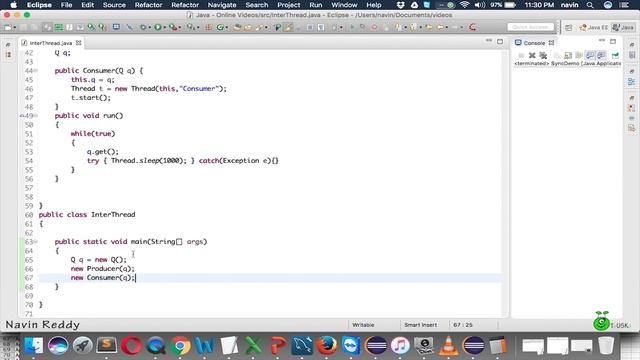Viewport: 640px width, 360px height.
Task: Open the Back navigation history dropdown
Action: tap(447, 27)
